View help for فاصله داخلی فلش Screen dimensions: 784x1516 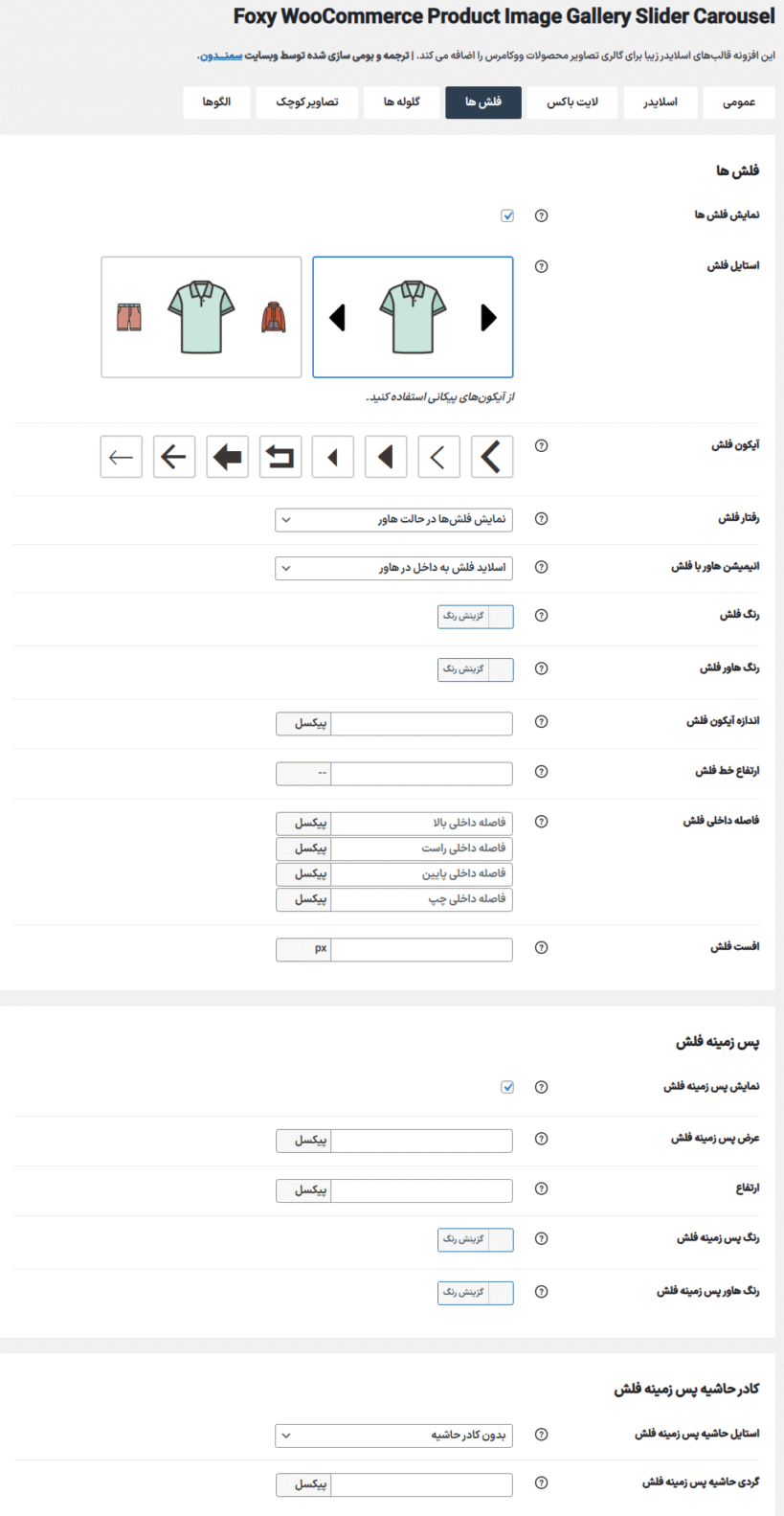tap(541, 821)
